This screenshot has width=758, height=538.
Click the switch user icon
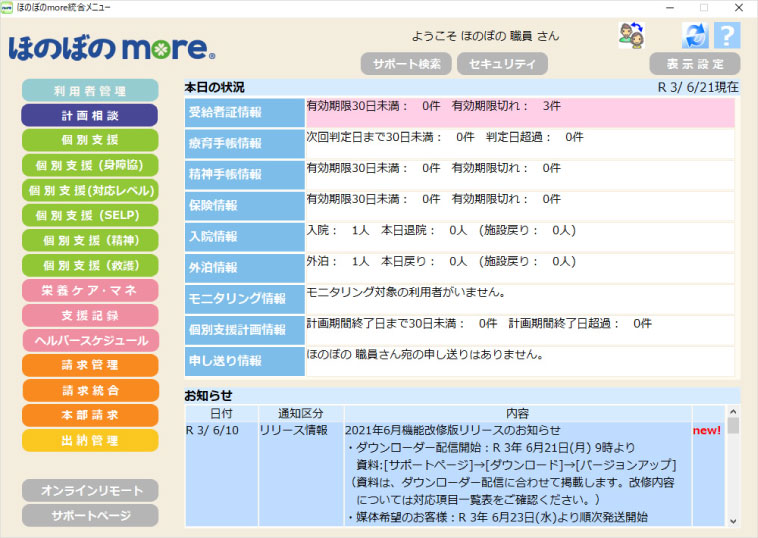pos(631,36)
